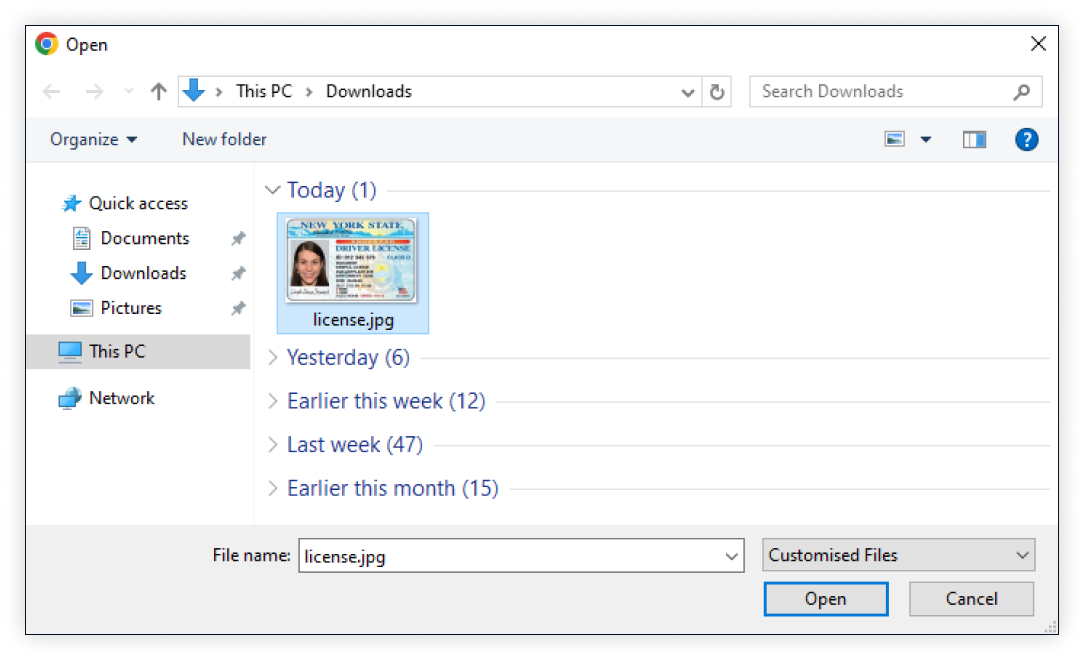Click the search magnifier icon
The height and width of the screenshot is (660, 1084).
(1021, 92)
